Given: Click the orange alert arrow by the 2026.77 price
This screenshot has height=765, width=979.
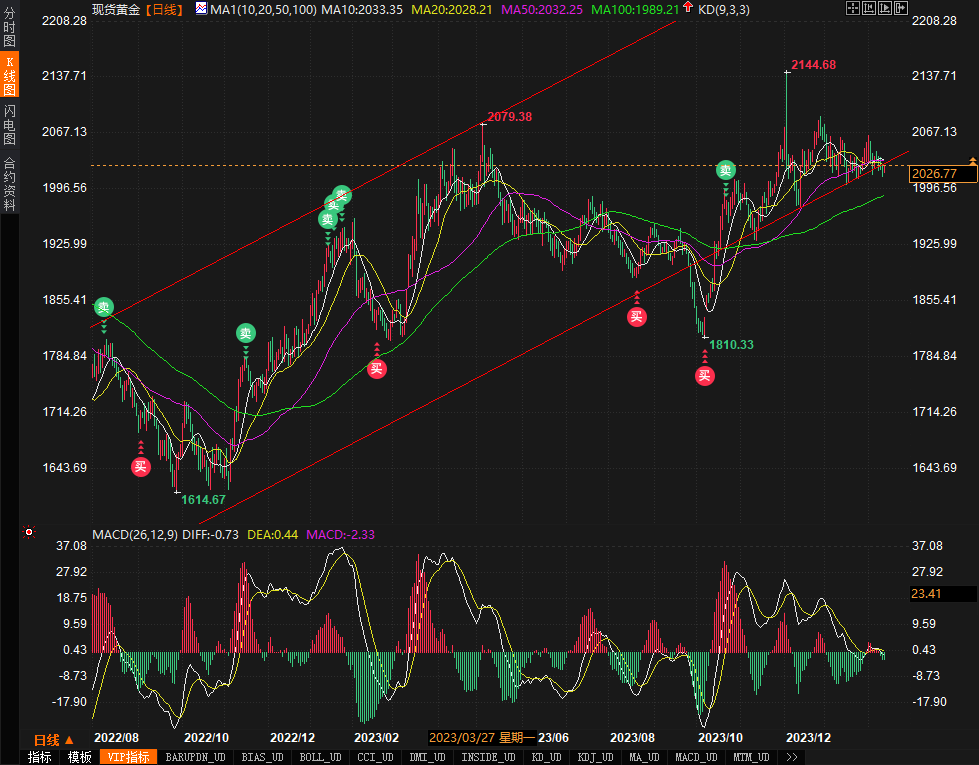Looking at the screenshot, I should 972,160.
